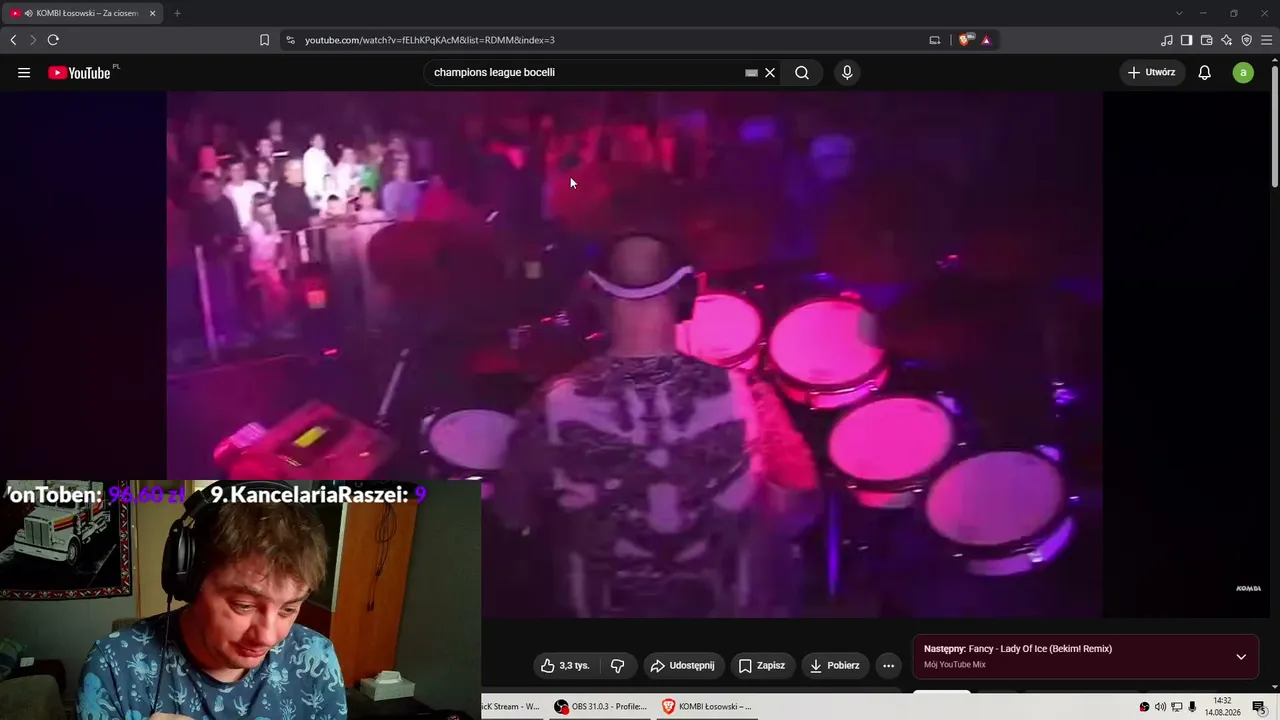Click the OBS recording tray icon

pyautogui.click(x=1144, y=707)
